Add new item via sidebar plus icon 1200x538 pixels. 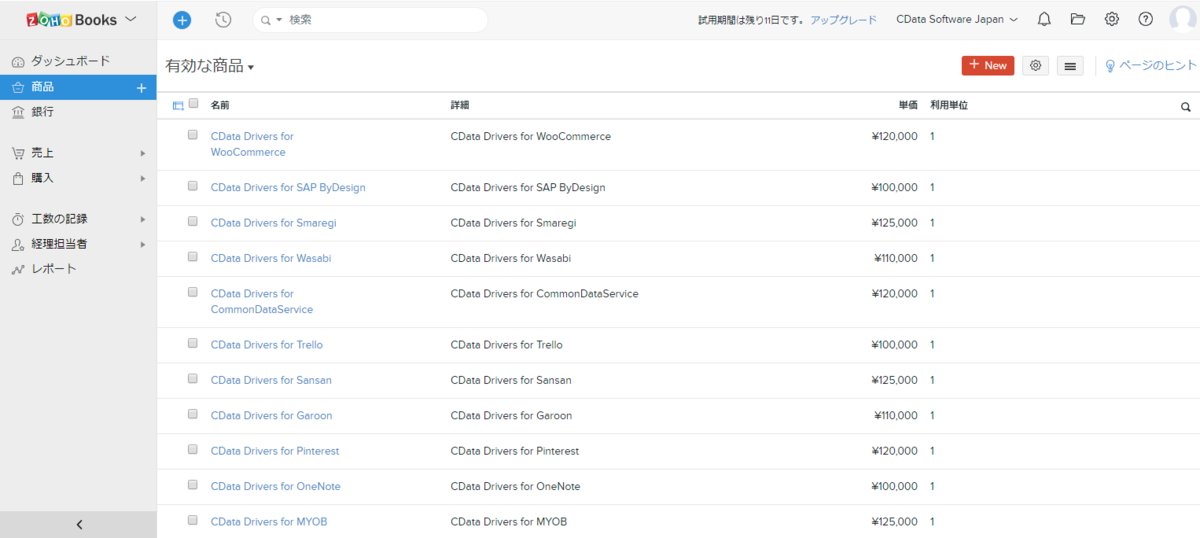[141, 88]
